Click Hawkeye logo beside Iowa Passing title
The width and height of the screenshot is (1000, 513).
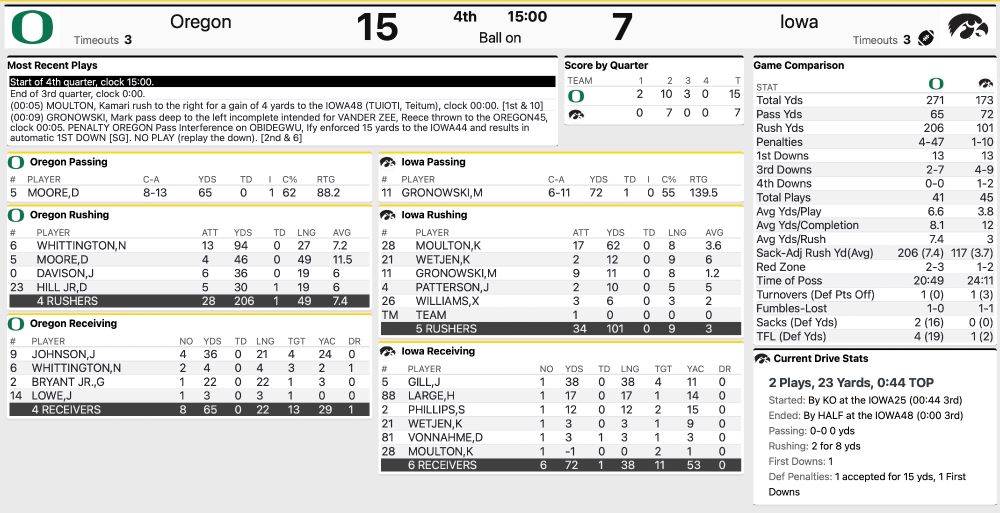coord(387,162)
